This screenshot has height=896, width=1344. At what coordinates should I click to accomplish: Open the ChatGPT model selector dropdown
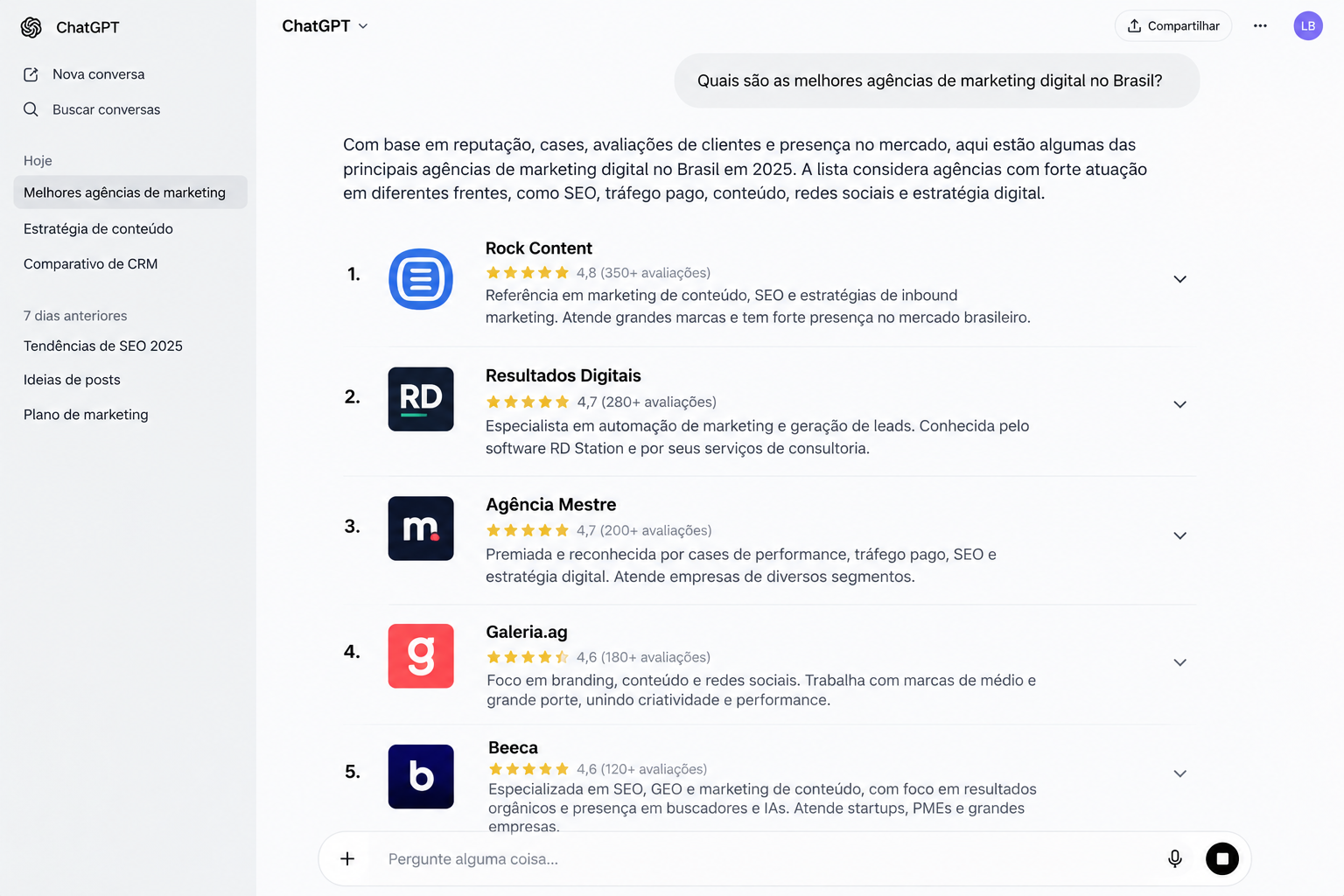pyautogui.click(x=325, y=25)
